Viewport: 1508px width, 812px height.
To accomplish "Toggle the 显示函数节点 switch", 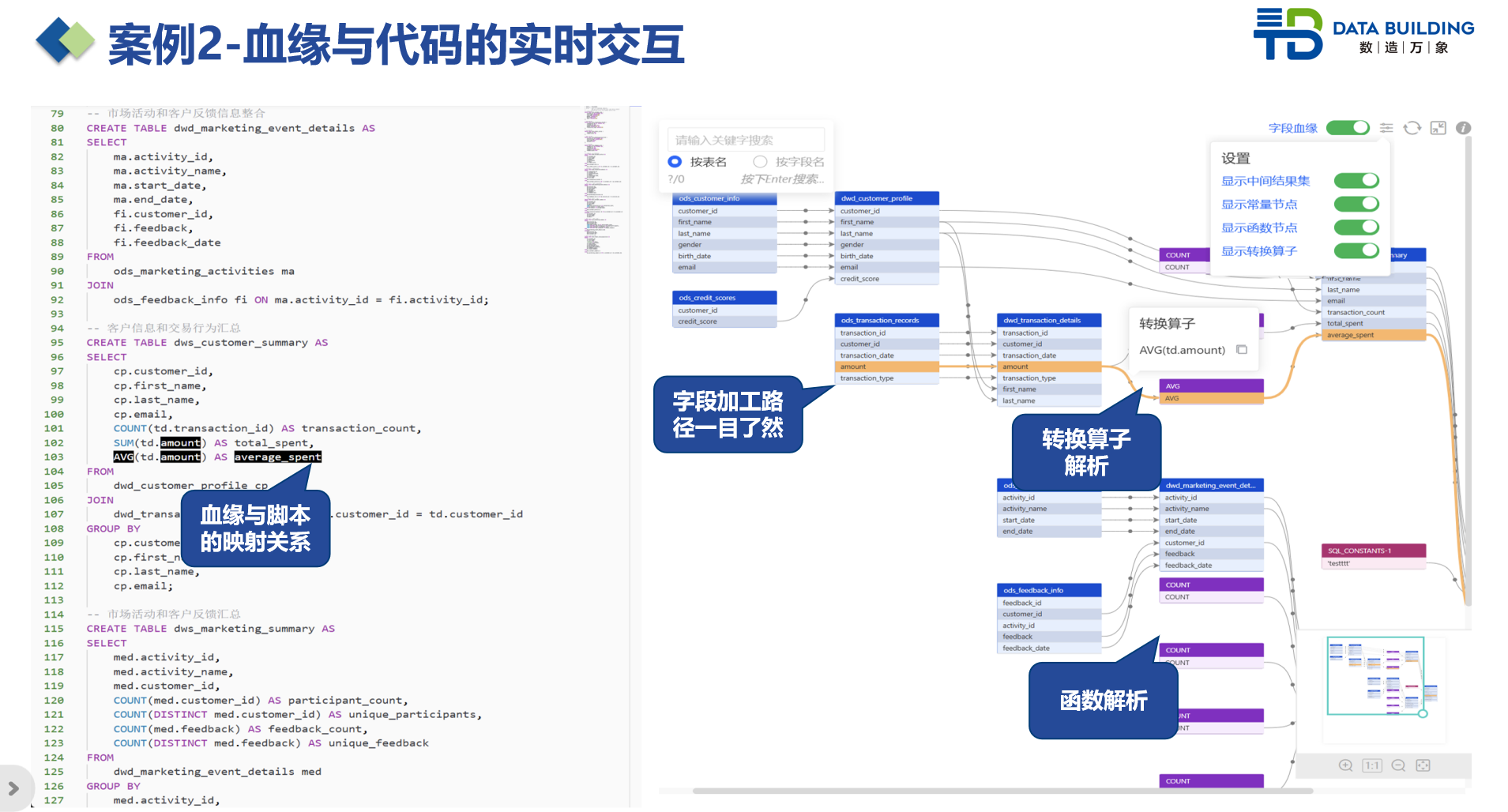I will click(1356, 227).
